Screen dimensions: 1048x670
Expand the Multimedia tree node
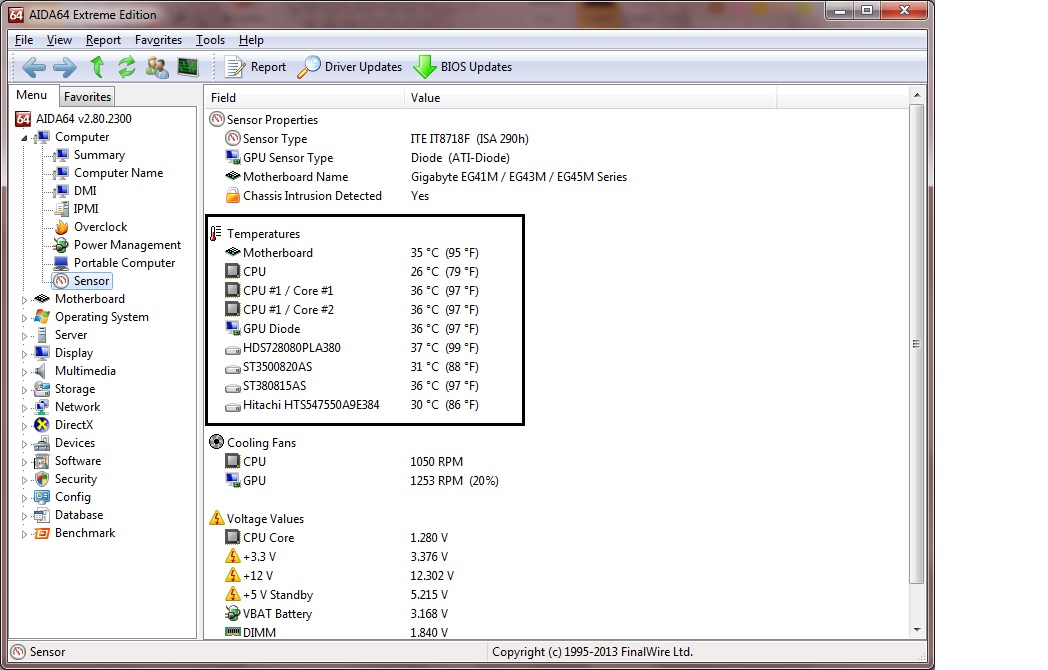coord(25,372)
